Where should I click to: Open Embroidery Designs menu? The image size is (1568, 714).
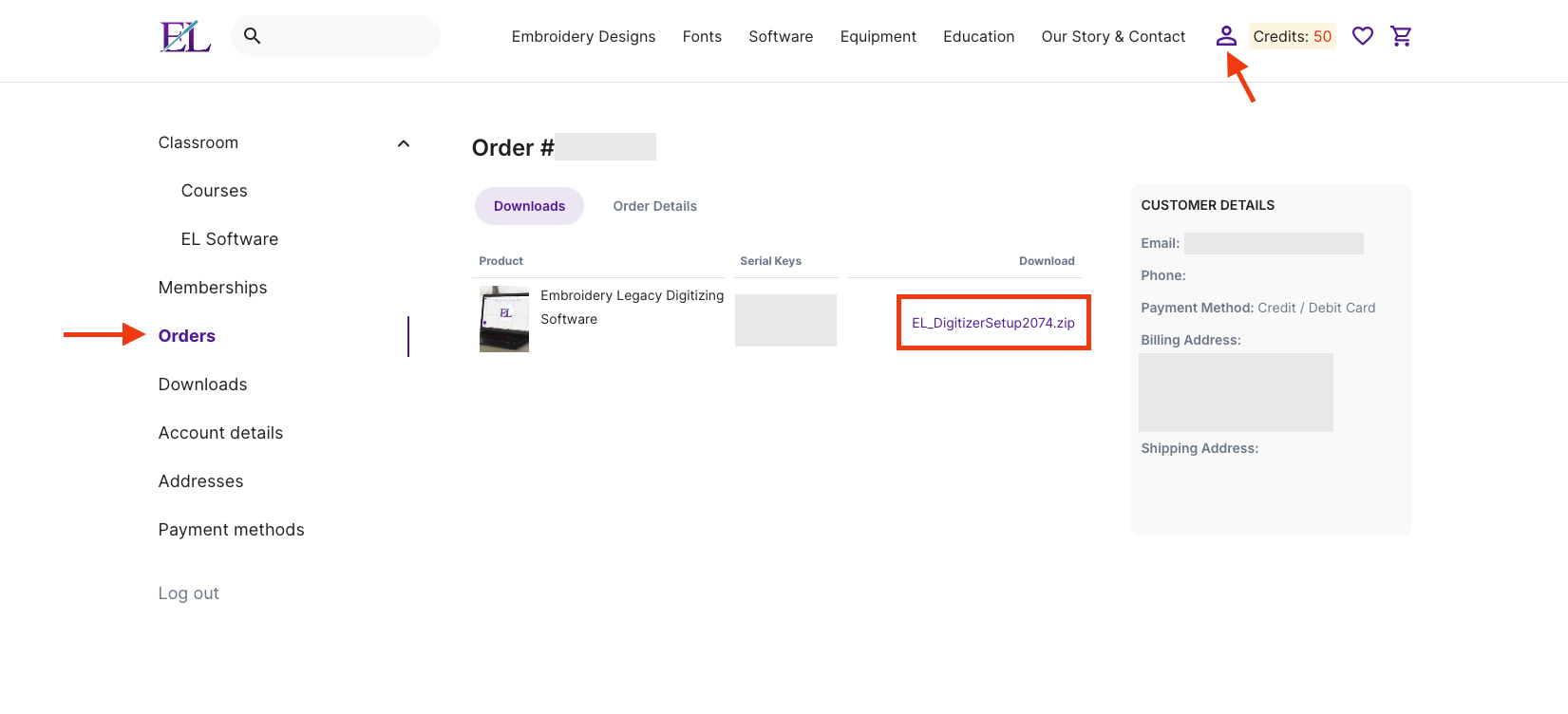[583, 36]
